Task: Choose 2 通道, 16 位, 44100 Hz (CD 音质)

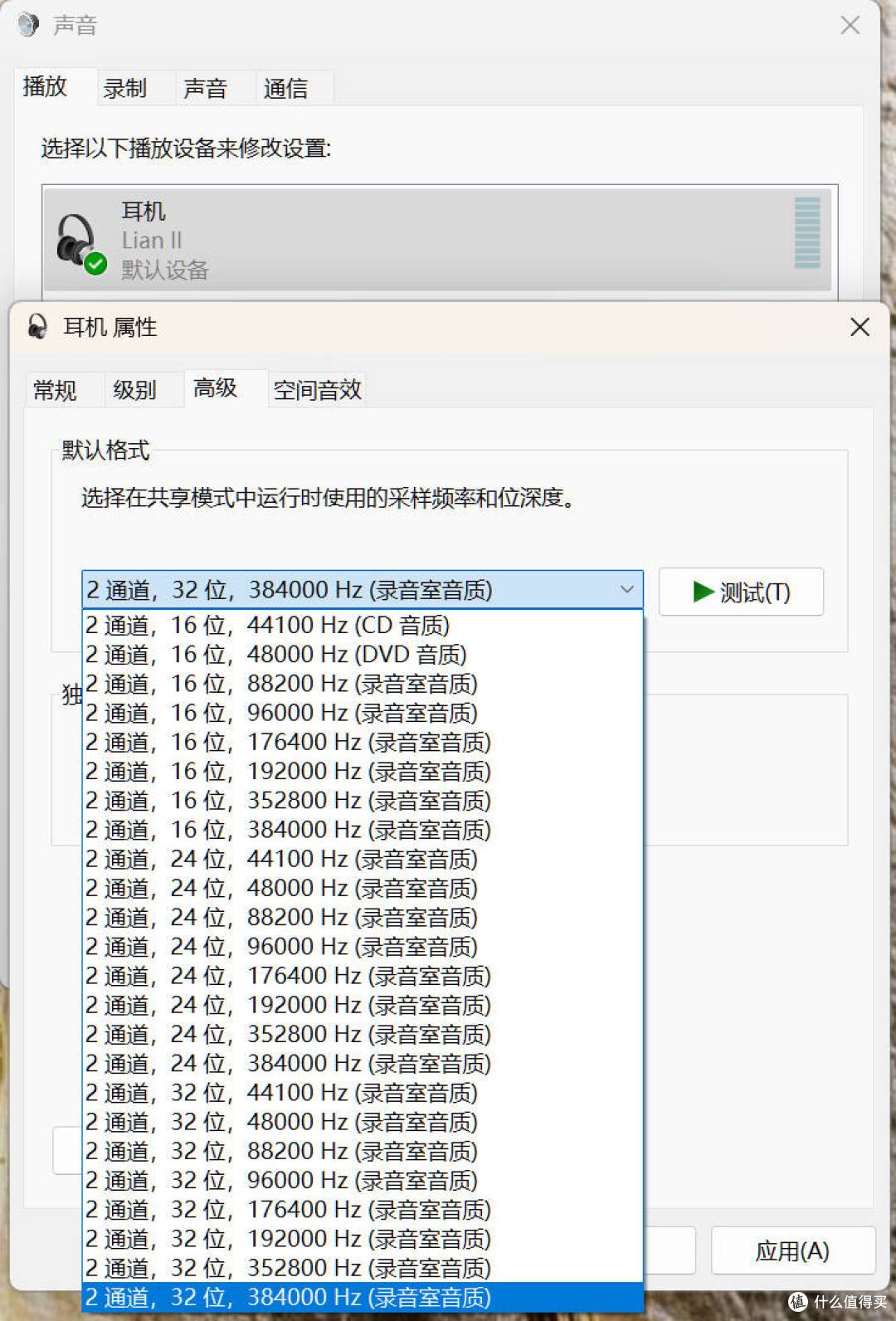Action: (363, 625)
